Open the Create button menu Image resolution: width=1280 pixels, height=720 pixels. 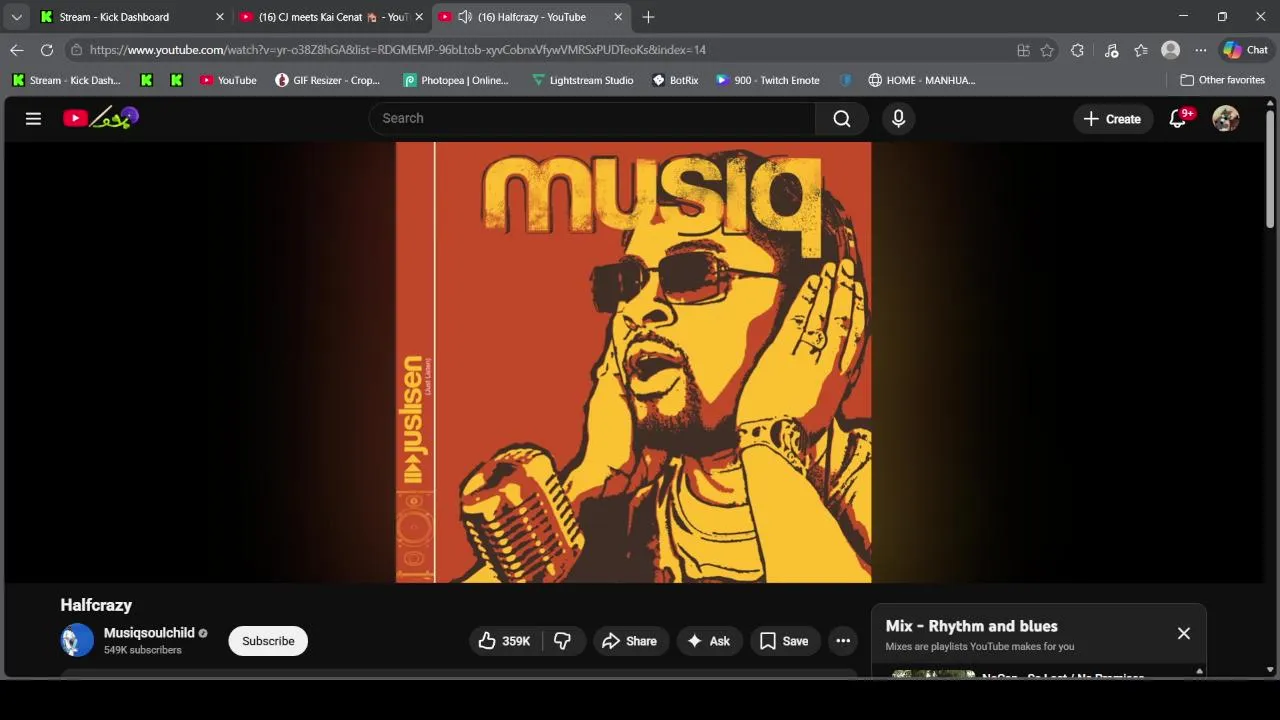(x=1112, y=118)
